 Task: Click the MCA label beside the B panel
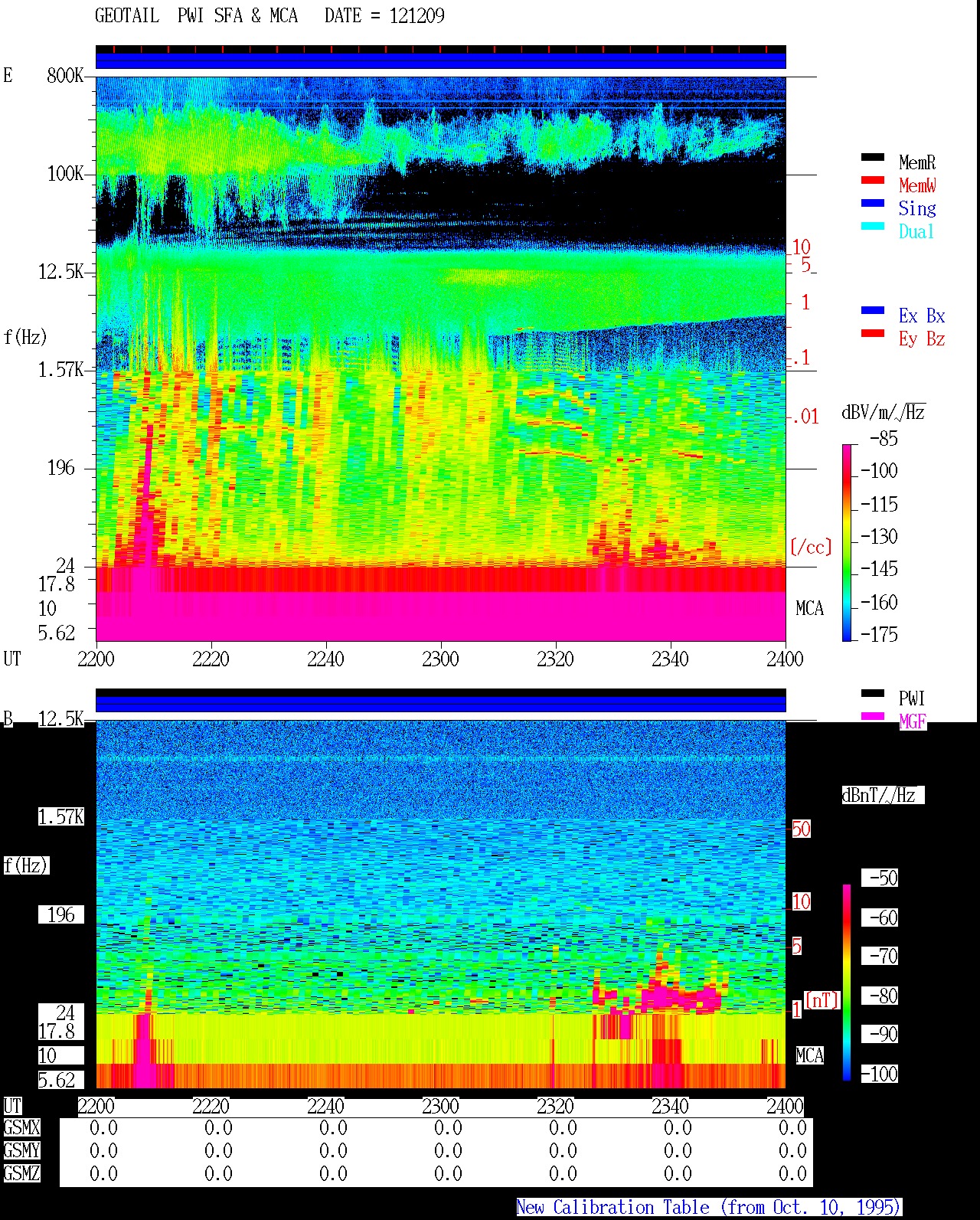(809, 1056)
